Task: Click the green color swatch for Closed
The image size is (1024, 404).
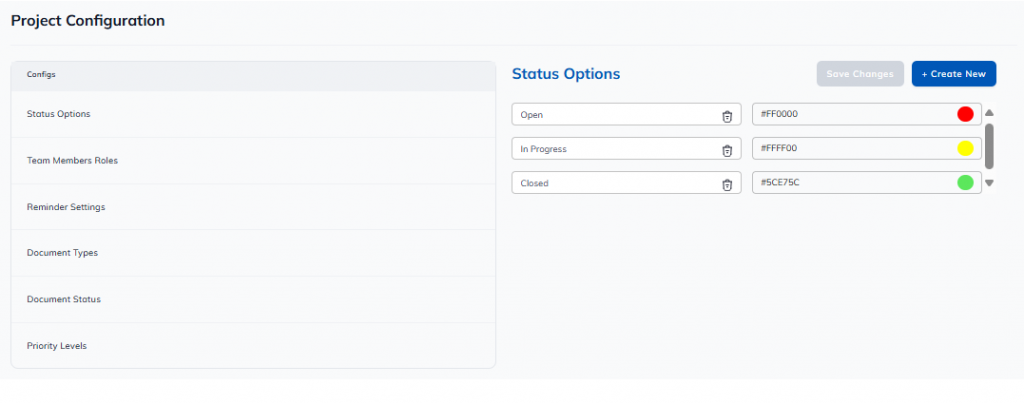Action: 965,183
